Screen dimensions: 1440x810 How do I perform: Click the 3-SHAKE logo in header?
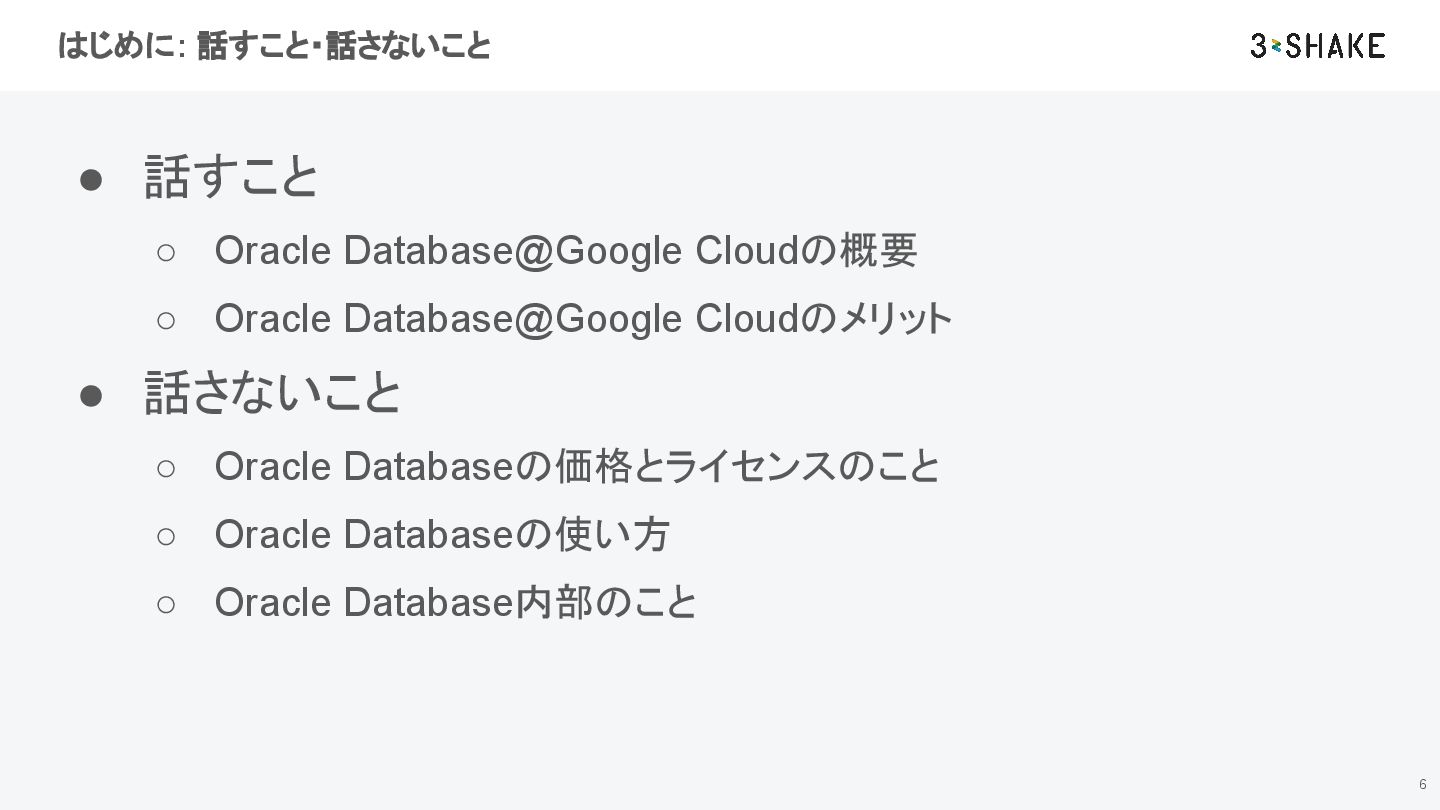[1317, 45]
